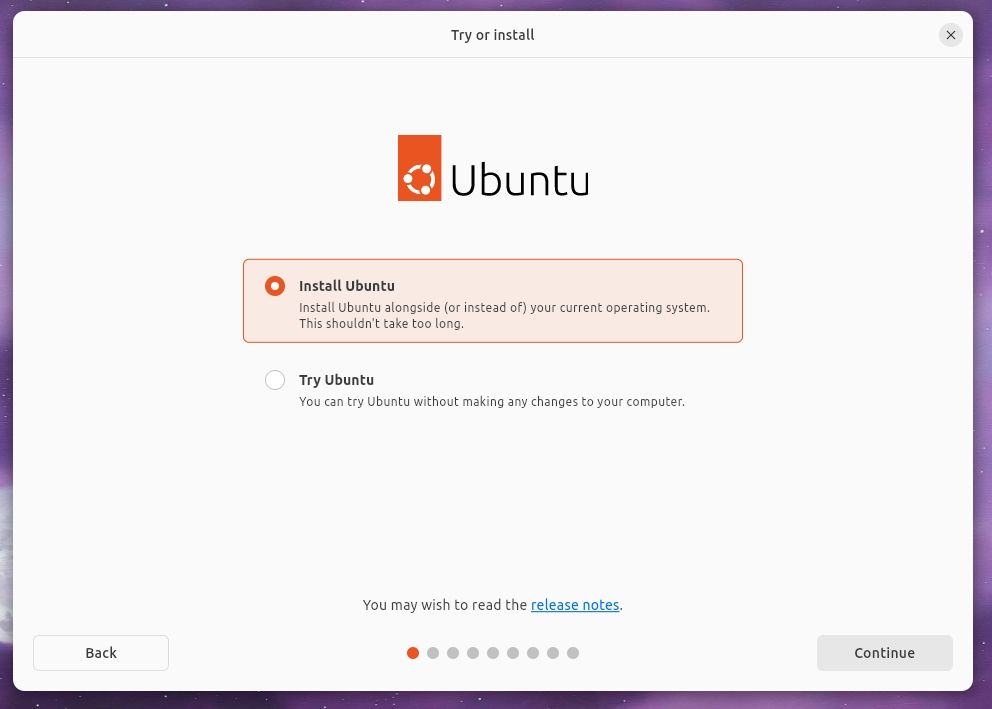The height and width of the screenshot is (709, 992).
Task: Click the second page indicator dot
Action: pyautogui.click(x=433, y=653)
